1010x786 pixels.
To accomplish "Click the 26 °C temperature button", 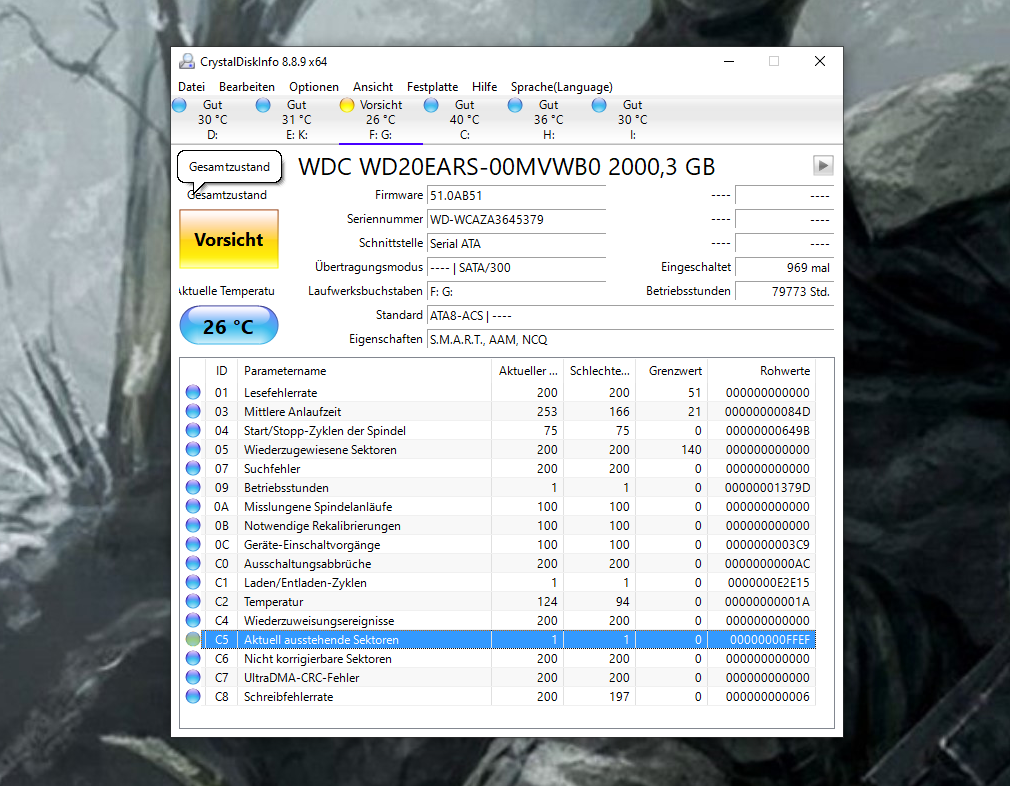I will (x=229, y=326).
